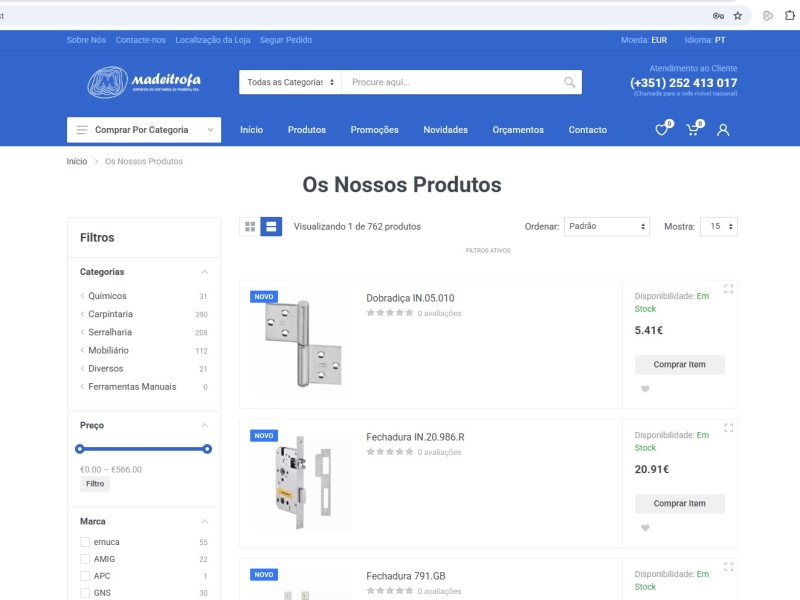Screen dimensions: 800x600
Task: Open quick view for Fechadura 791.GB
Action: (x=729, y=566)
